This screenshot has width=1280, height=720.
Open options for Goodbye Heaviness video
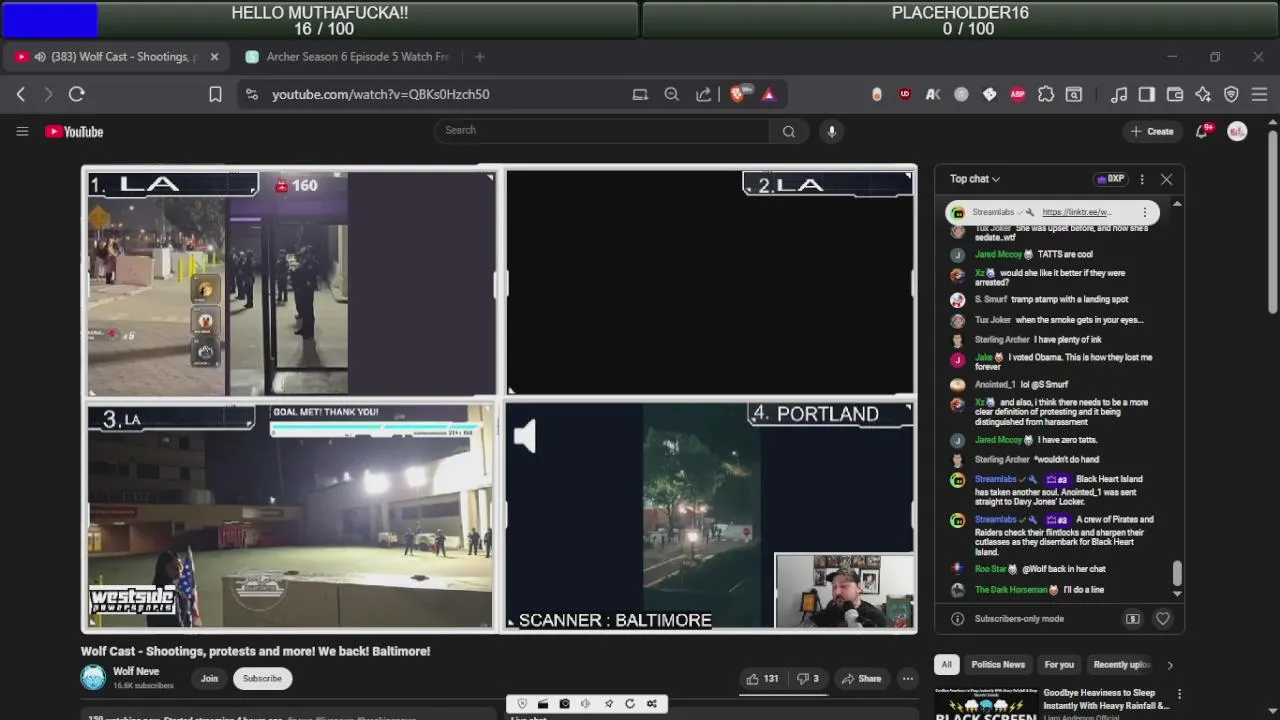[x=1179, y=693]
